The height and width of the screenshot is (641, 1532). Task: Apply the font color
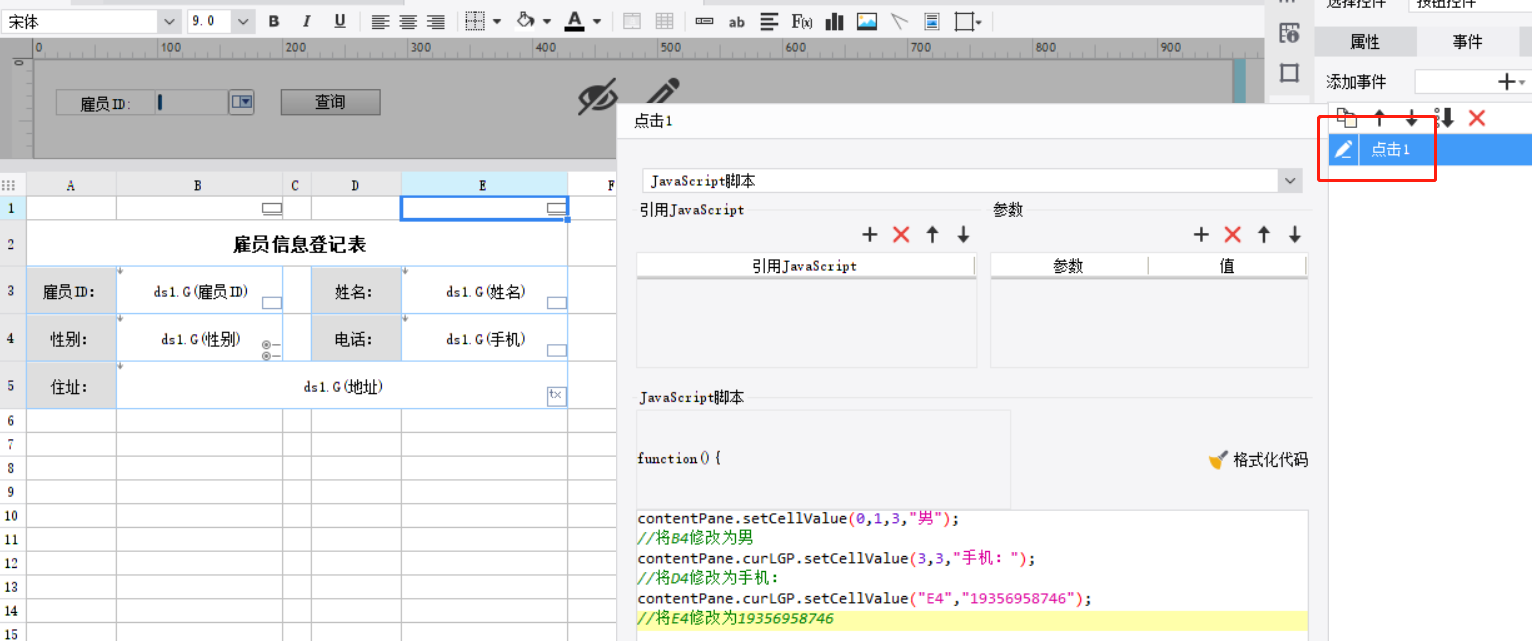coord(574,21)
